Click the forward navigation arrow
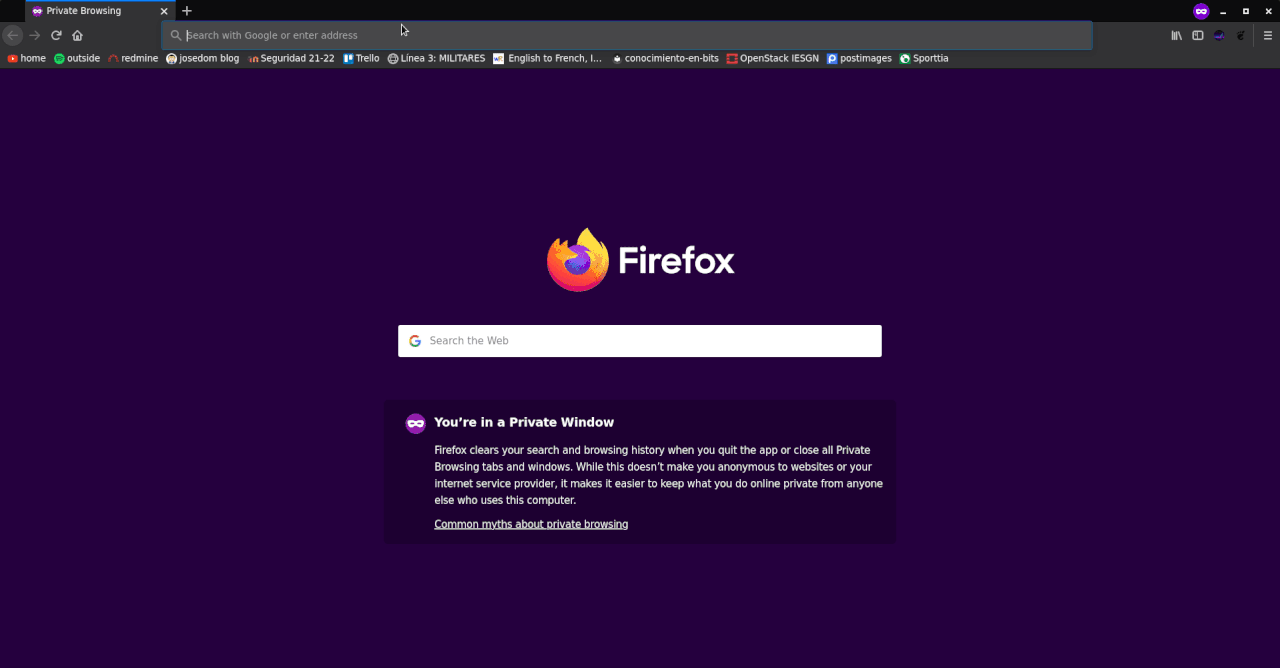Viewport: 1280px width, 668px height. pos(34,35)
